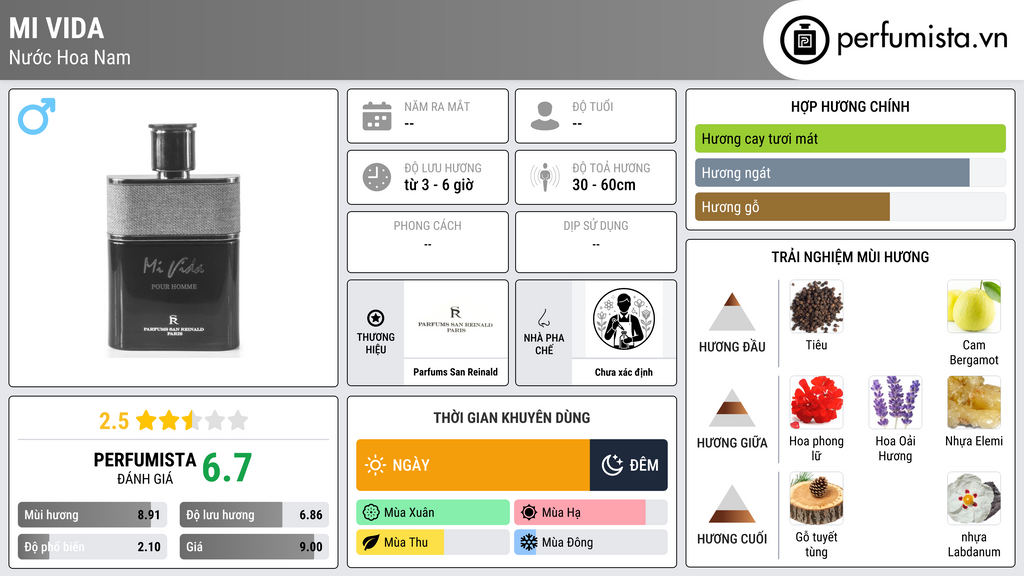Image resolution: width=1024 pixels, height=576 pixels.
Task: Click the male gender symbol icon
Action: [37, 116]
